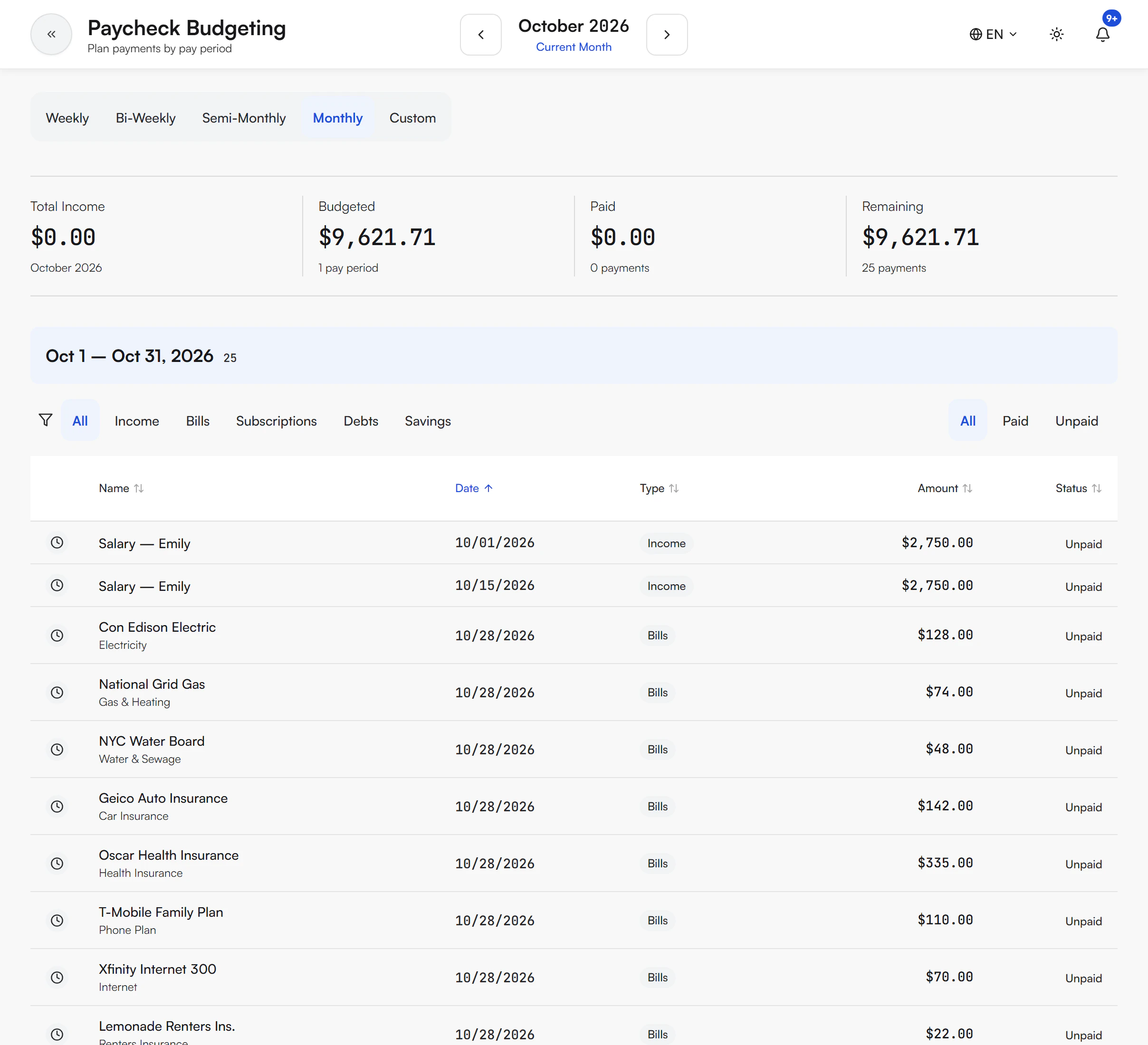Sort table by Amount column
Image resolution: width=1148 pixels, height=1045 pixels.
(945, 488)
